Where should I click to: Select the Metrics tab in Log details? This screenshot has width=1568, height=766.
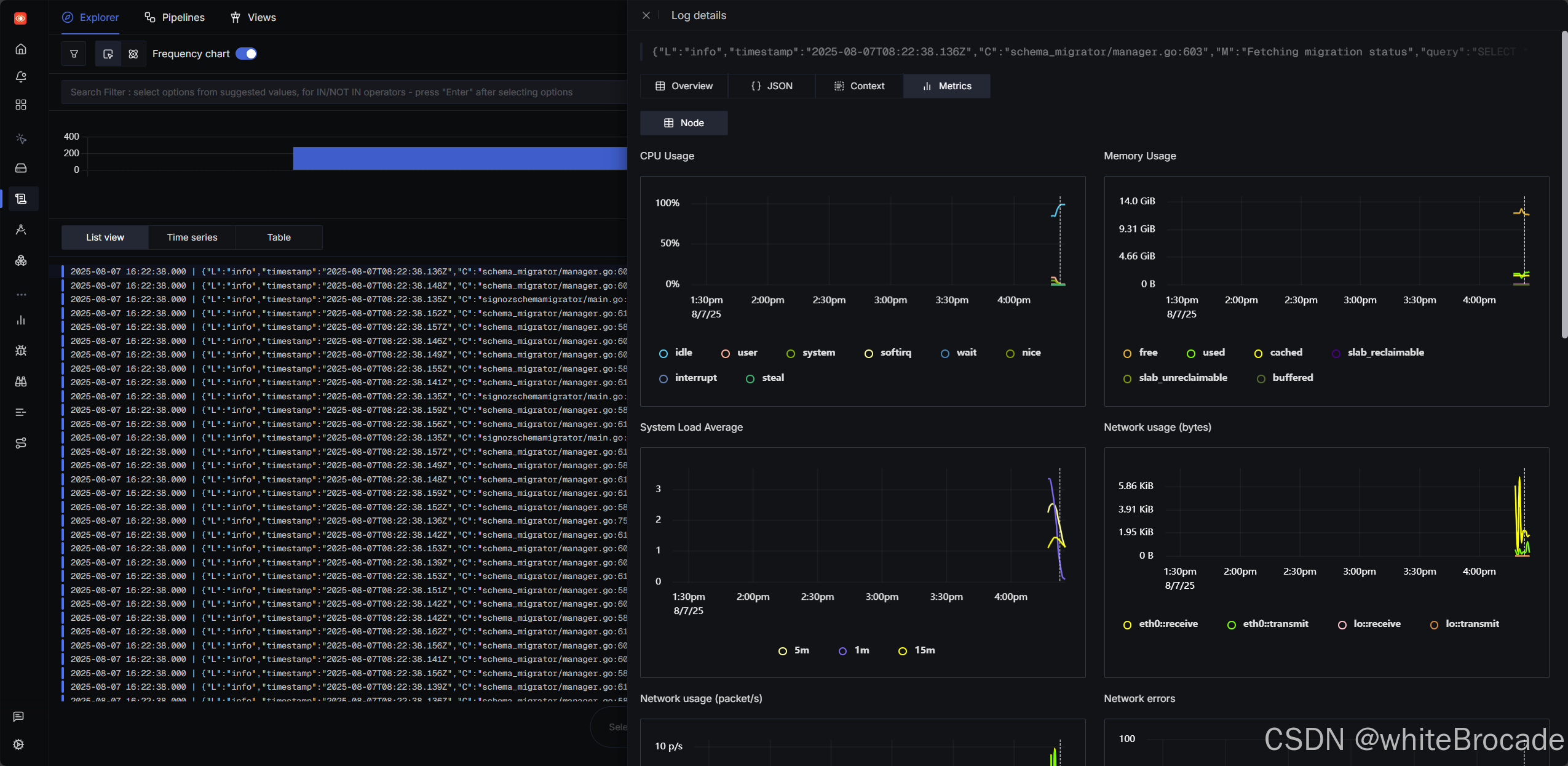(x=947, y=86)
